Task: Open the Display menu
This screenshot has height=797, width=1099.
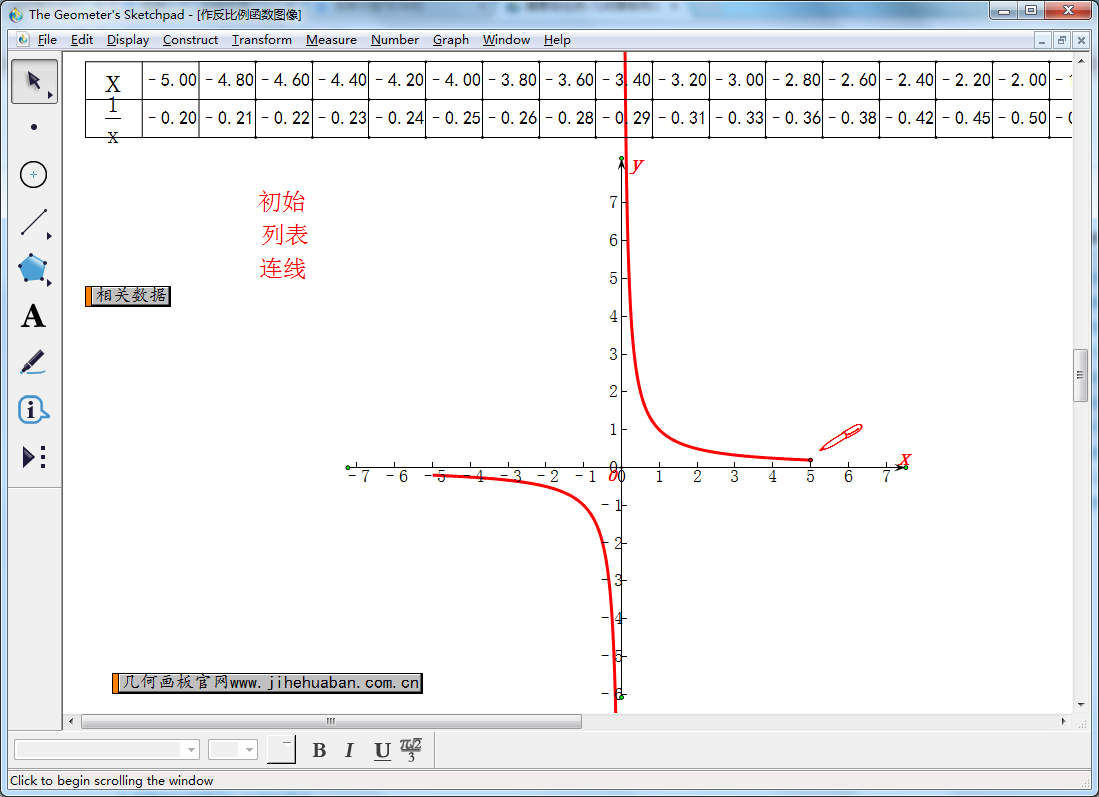Action: click(128, 40)
